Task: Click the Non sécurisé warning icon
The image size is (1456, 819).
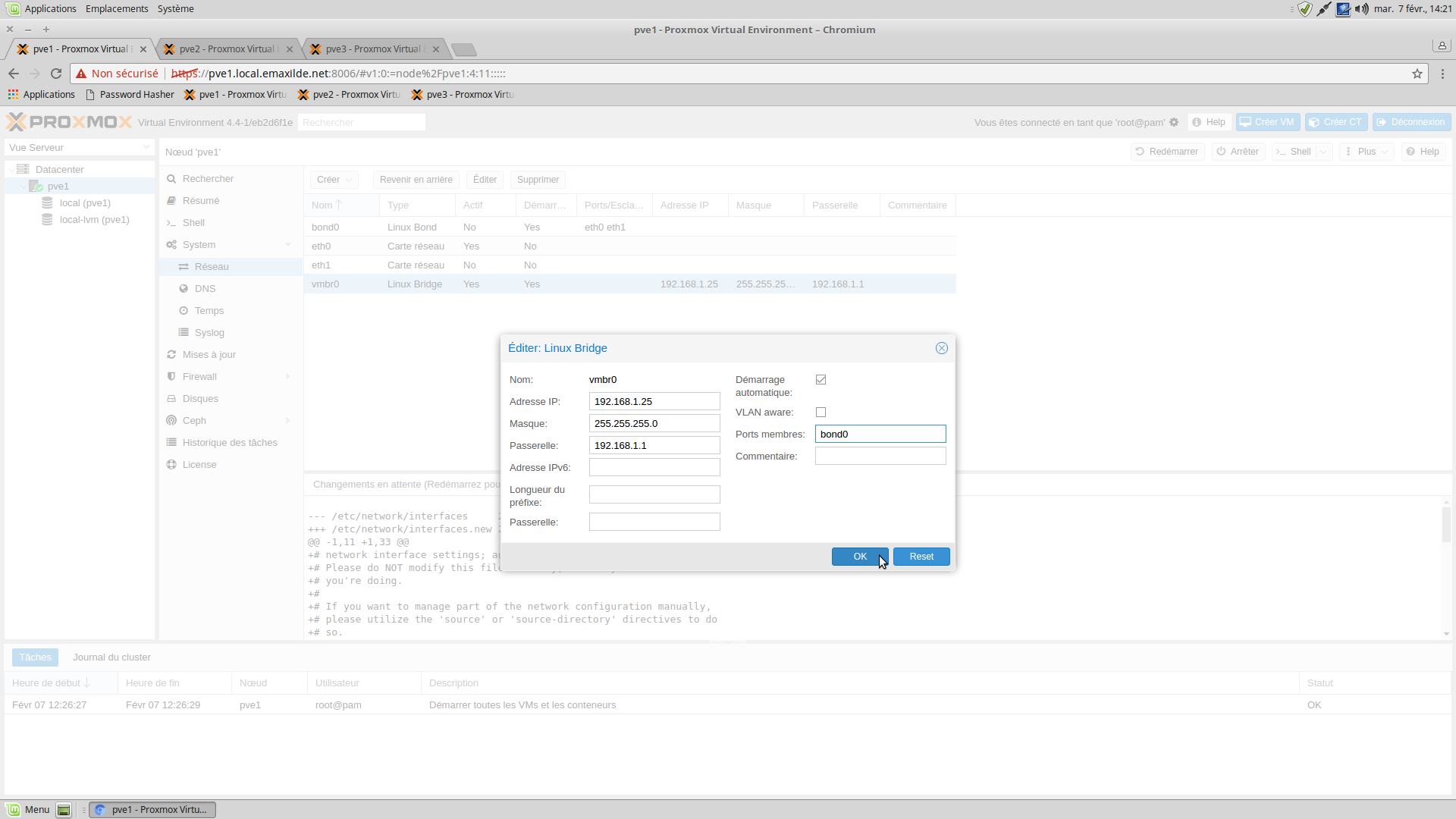Action: (81, 74)
